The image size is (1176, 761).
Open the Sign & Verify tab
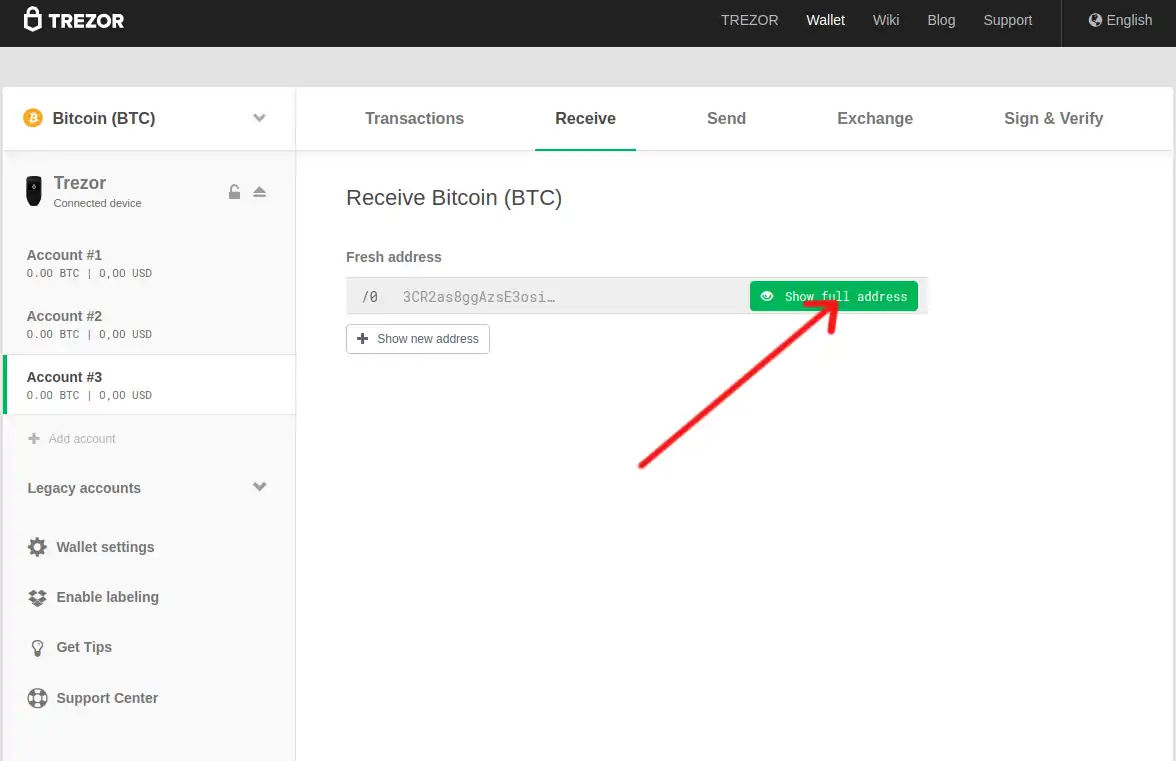click(1053, 118)
